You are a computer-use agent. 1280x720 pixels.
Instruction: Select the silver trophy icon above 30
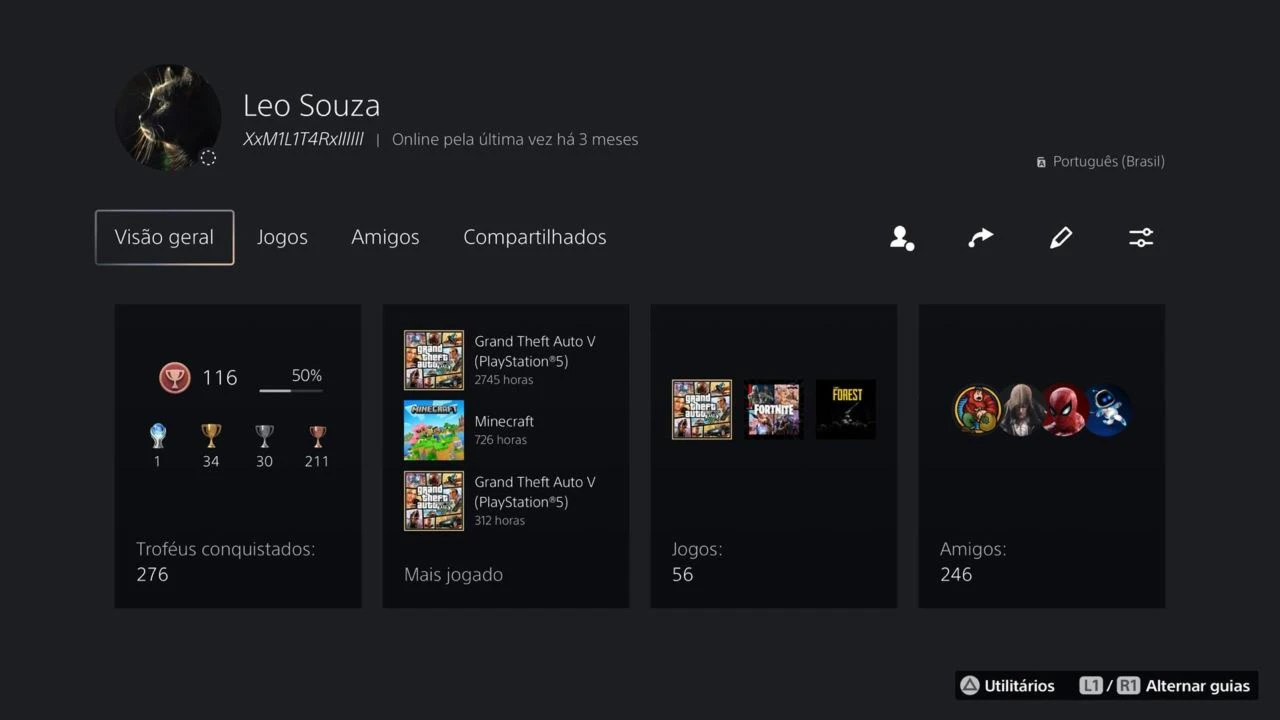(x=264, y=436)
